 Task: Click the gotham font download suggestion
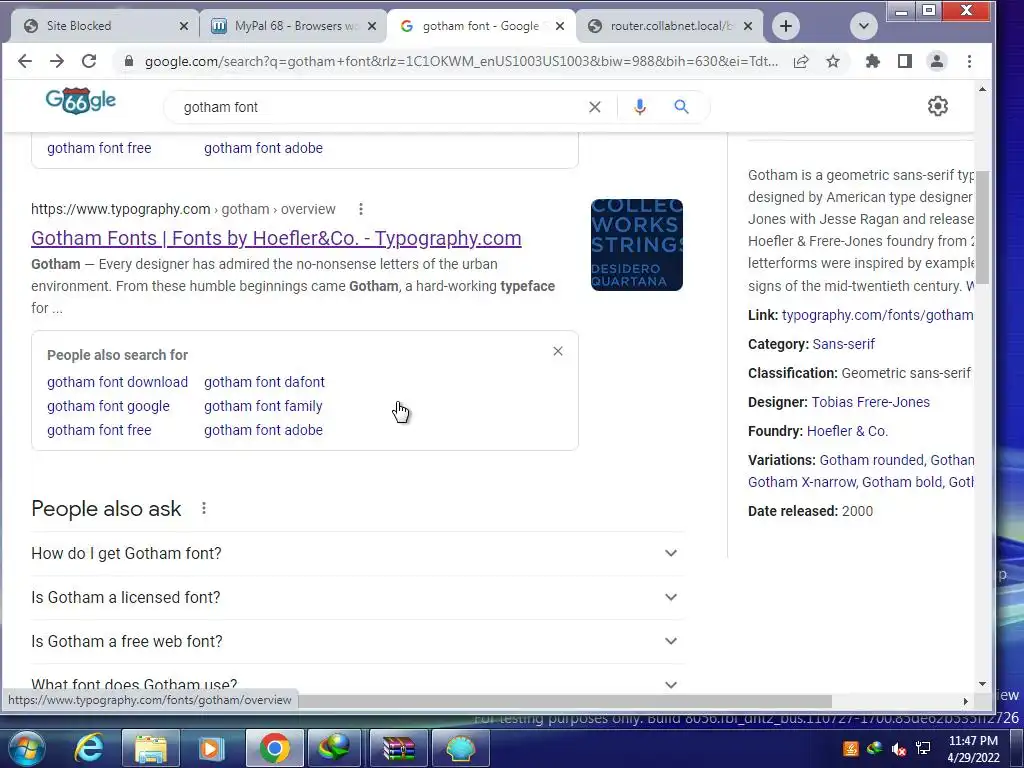(118, 382)
